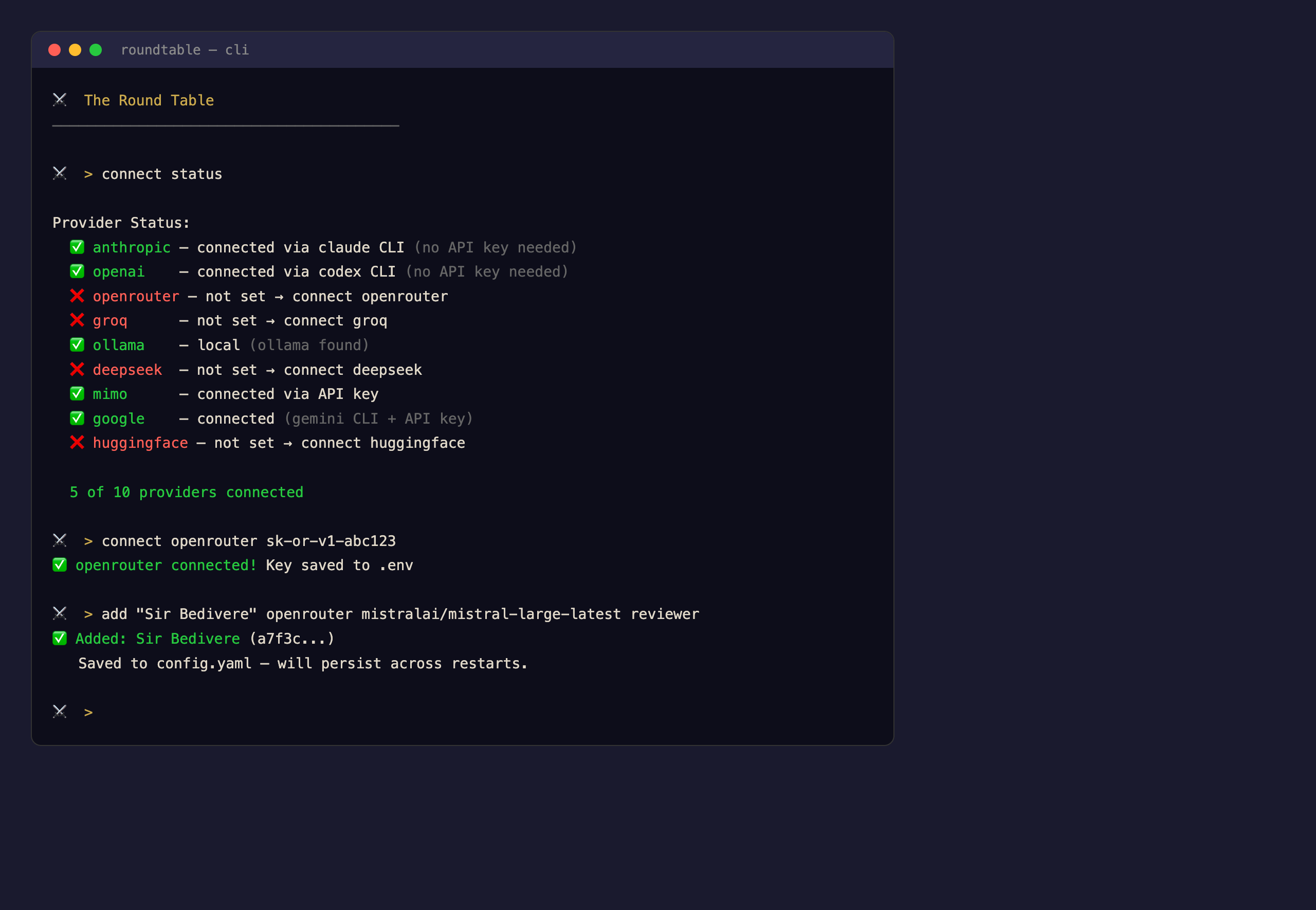Click the green check icon next to ollama
This screenshot has height=910, width=1316.
[77, 344]
